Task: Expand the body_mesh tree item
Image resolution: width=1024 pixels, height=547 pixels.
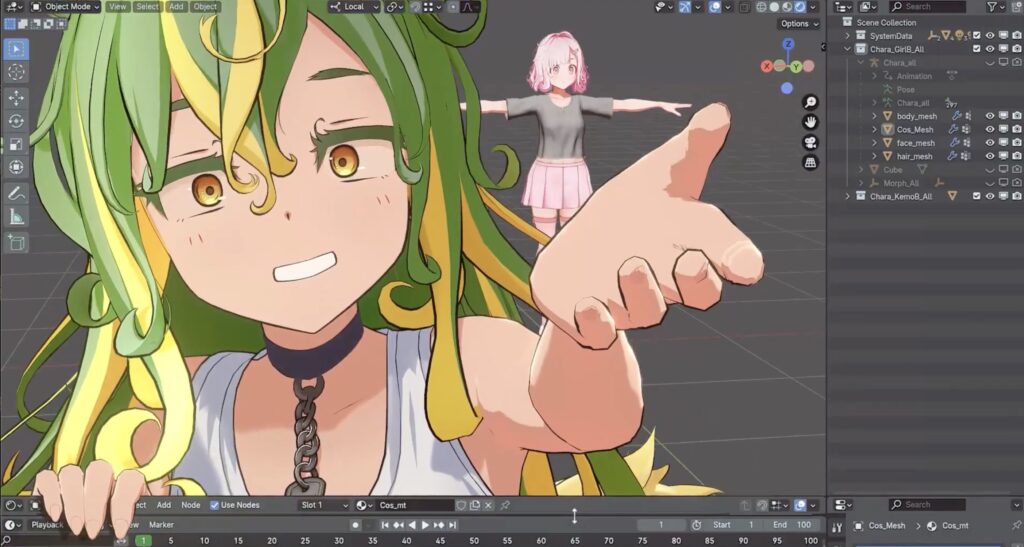Action: click(874, 116)
